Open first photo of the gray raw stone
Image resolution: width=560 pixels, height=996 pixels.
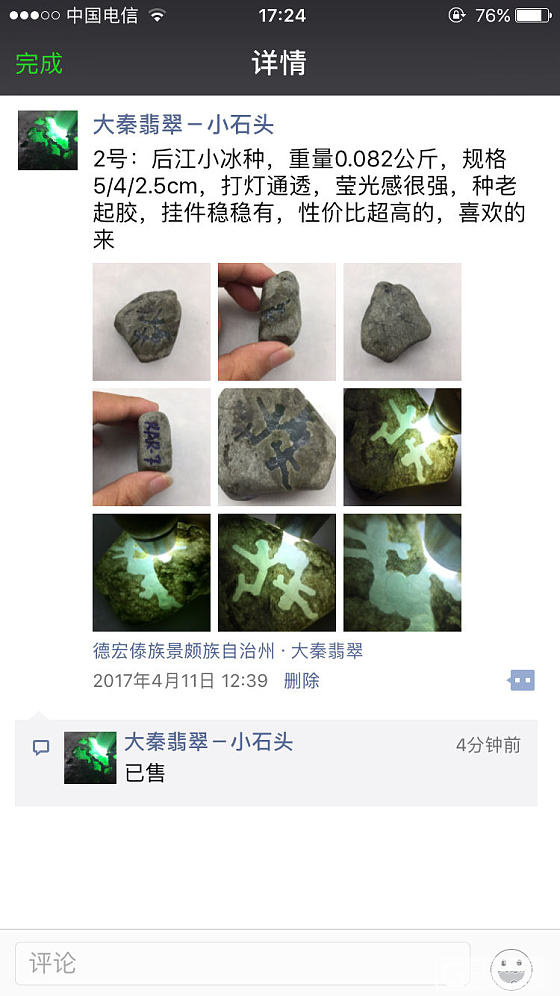(151, 322)
